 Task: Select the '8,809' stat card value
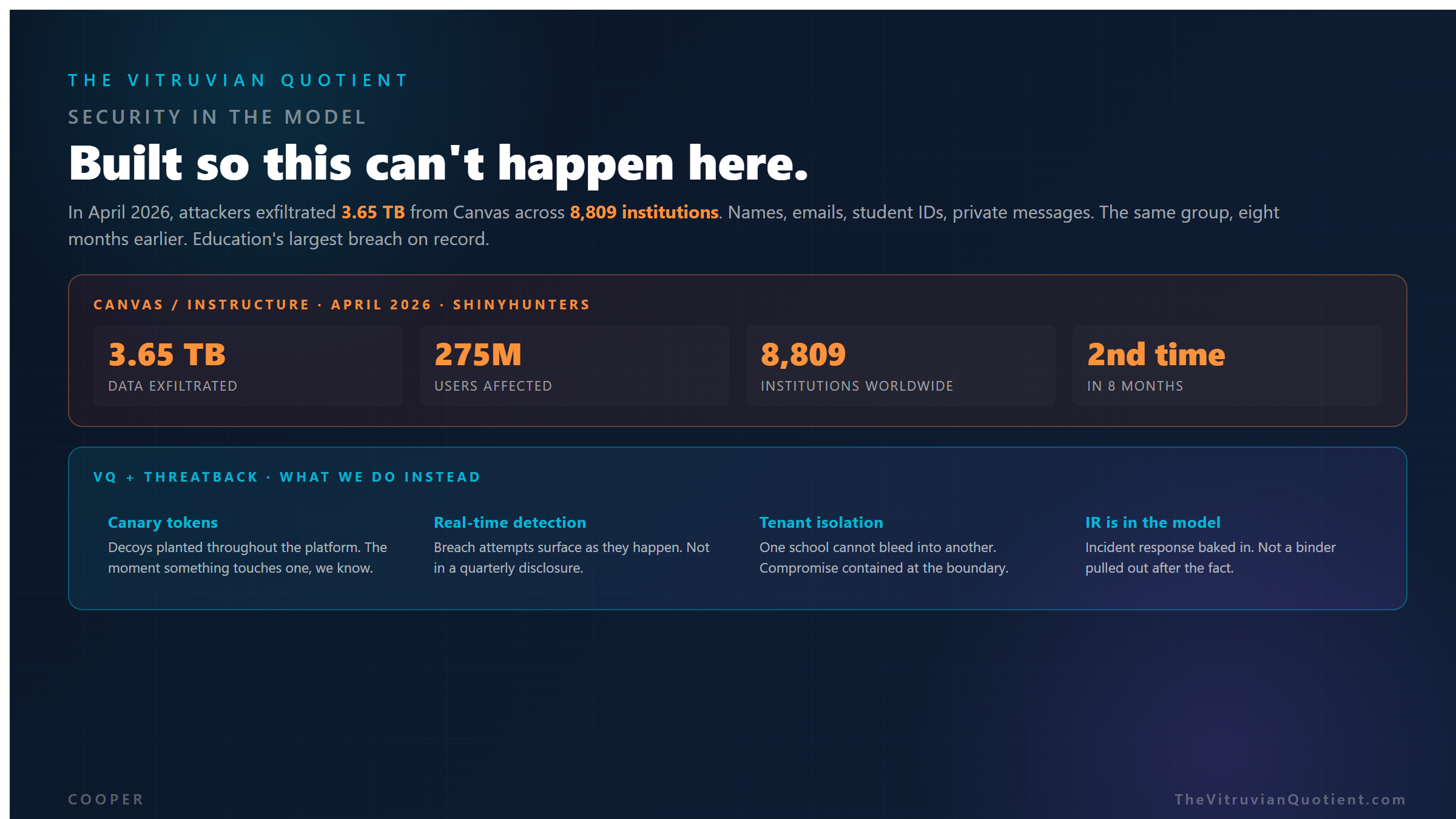tap(803, 354)
